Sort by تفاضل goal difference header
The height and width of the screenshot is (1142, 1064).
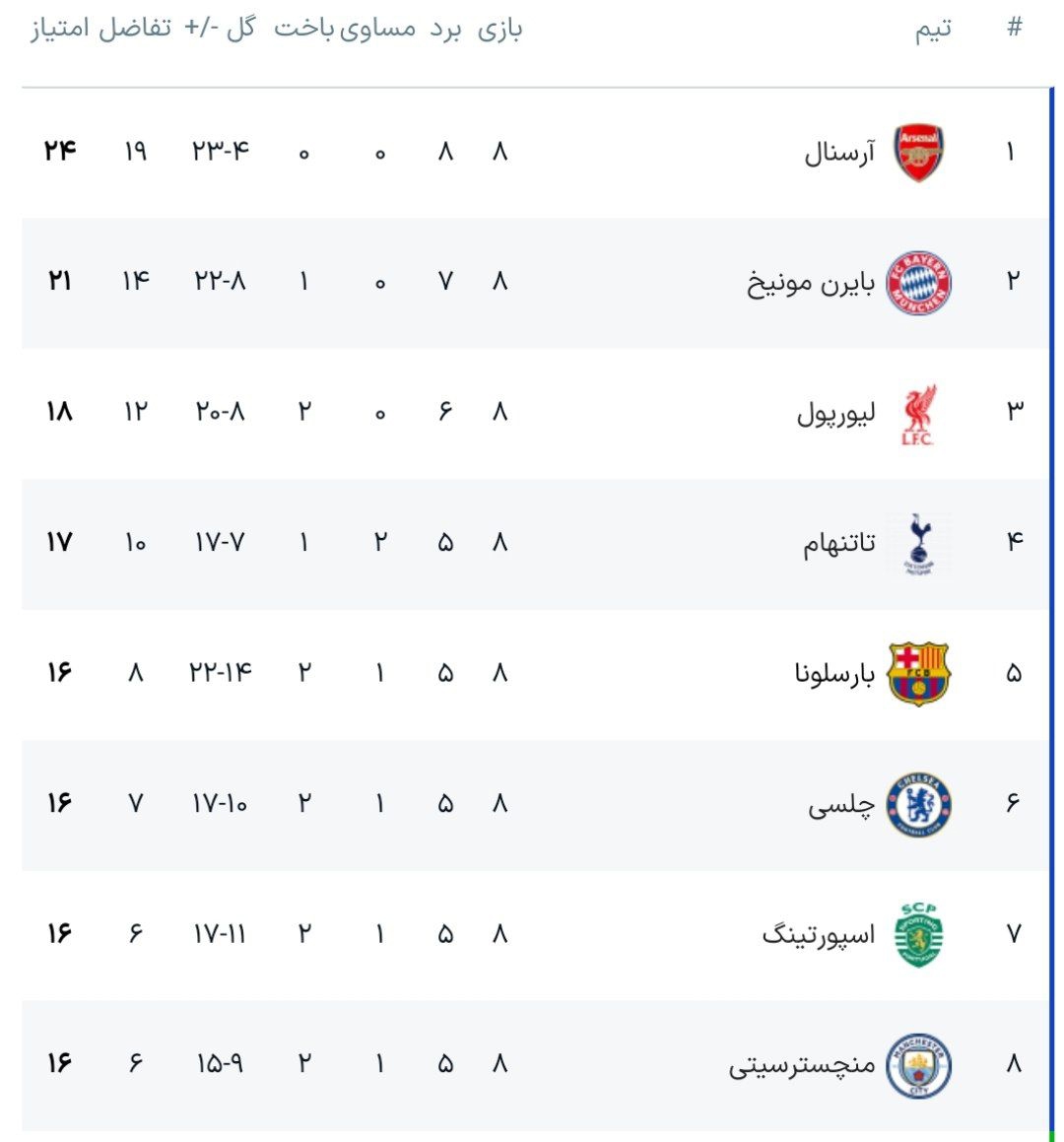(x=135, y=29)
